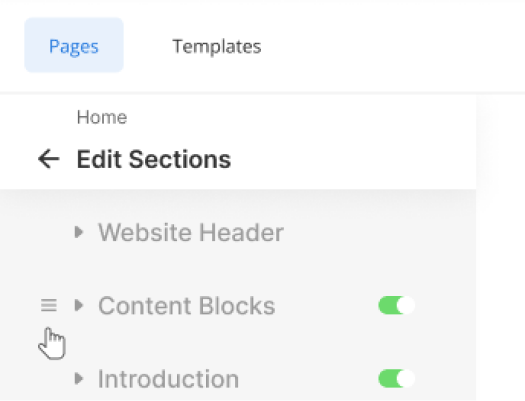Select the Content Blocks label
Viewport: 525px width, 401px height.
coord(186,306)
